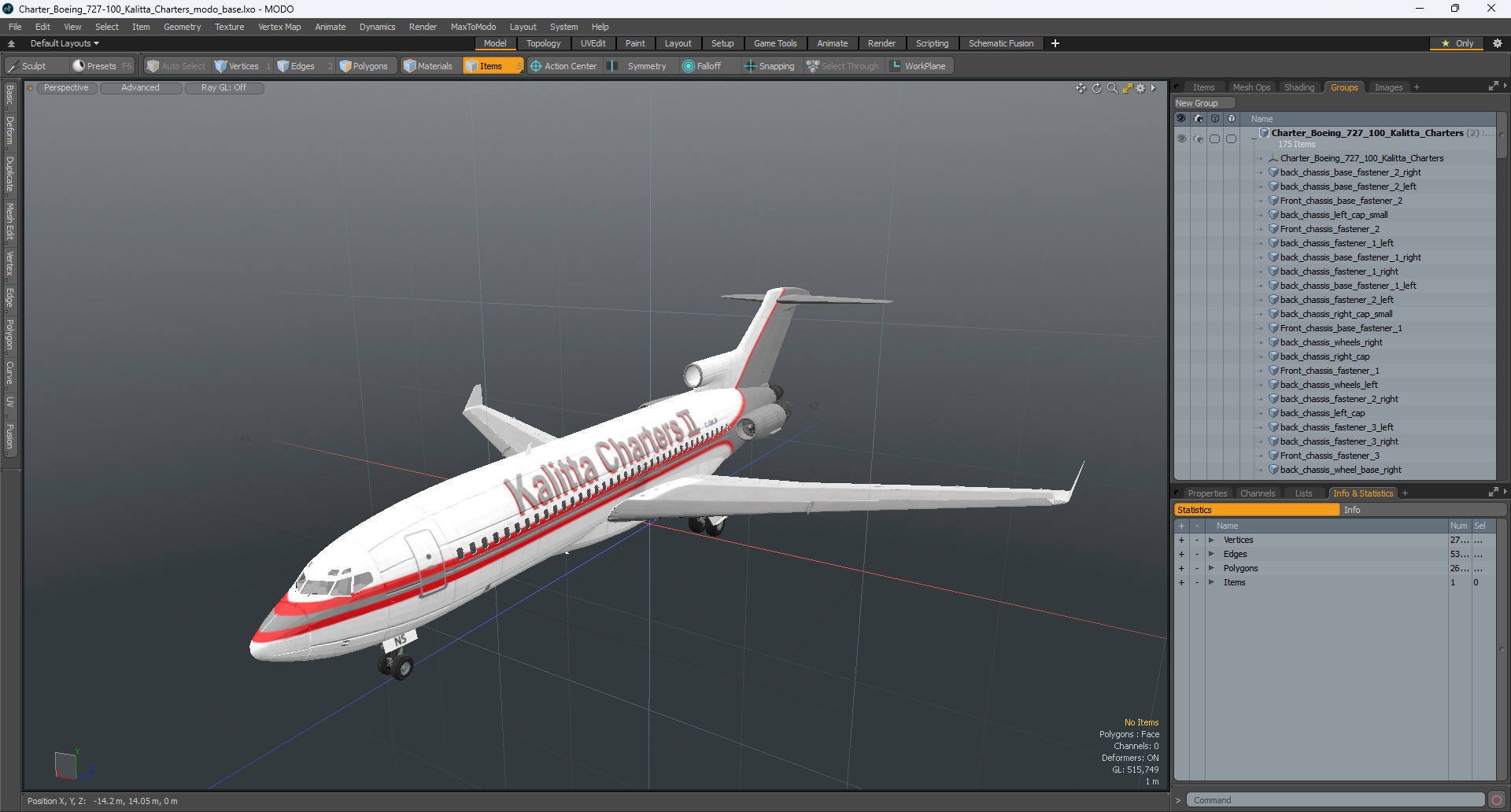Click the camera render column header

click(1199, 119)
